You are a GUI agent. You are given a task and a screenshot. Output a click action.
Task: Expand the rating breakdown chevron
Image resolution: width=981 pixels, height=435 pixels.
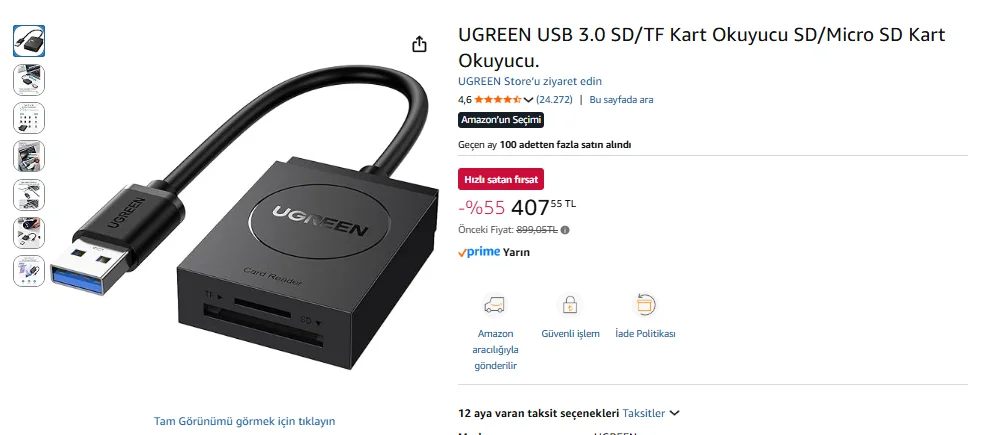(x=528, y=100)
